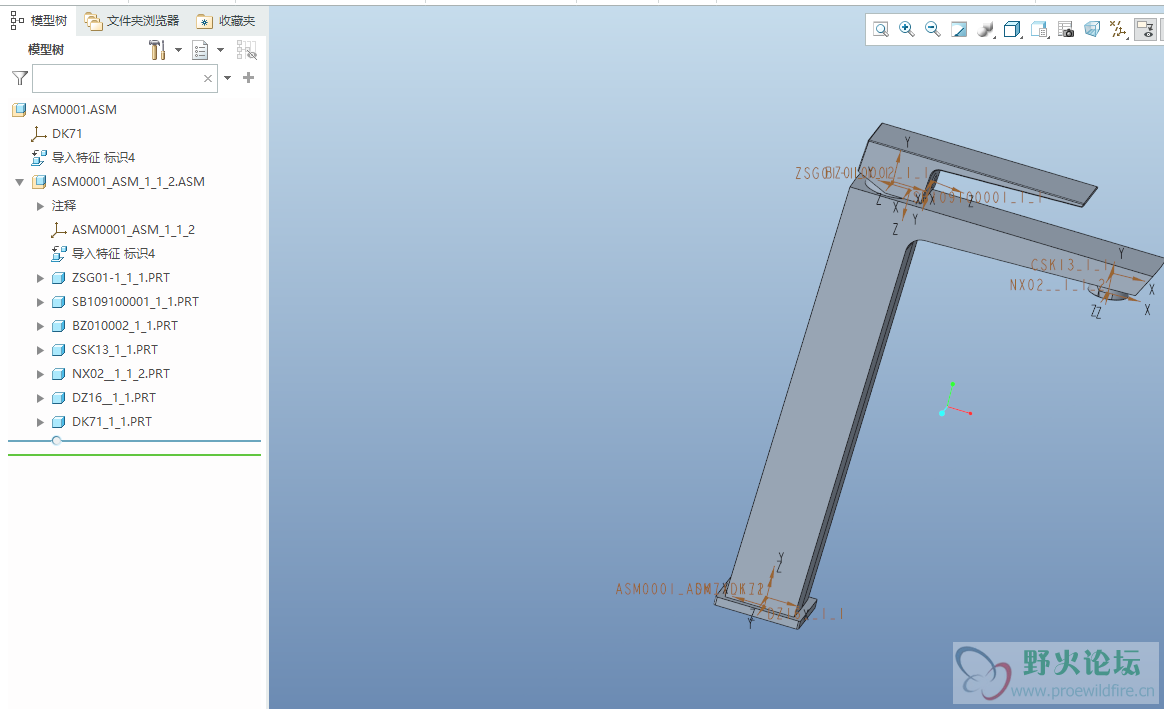Open the arrow beside the list icon
1164x709 pixels.
220,50
